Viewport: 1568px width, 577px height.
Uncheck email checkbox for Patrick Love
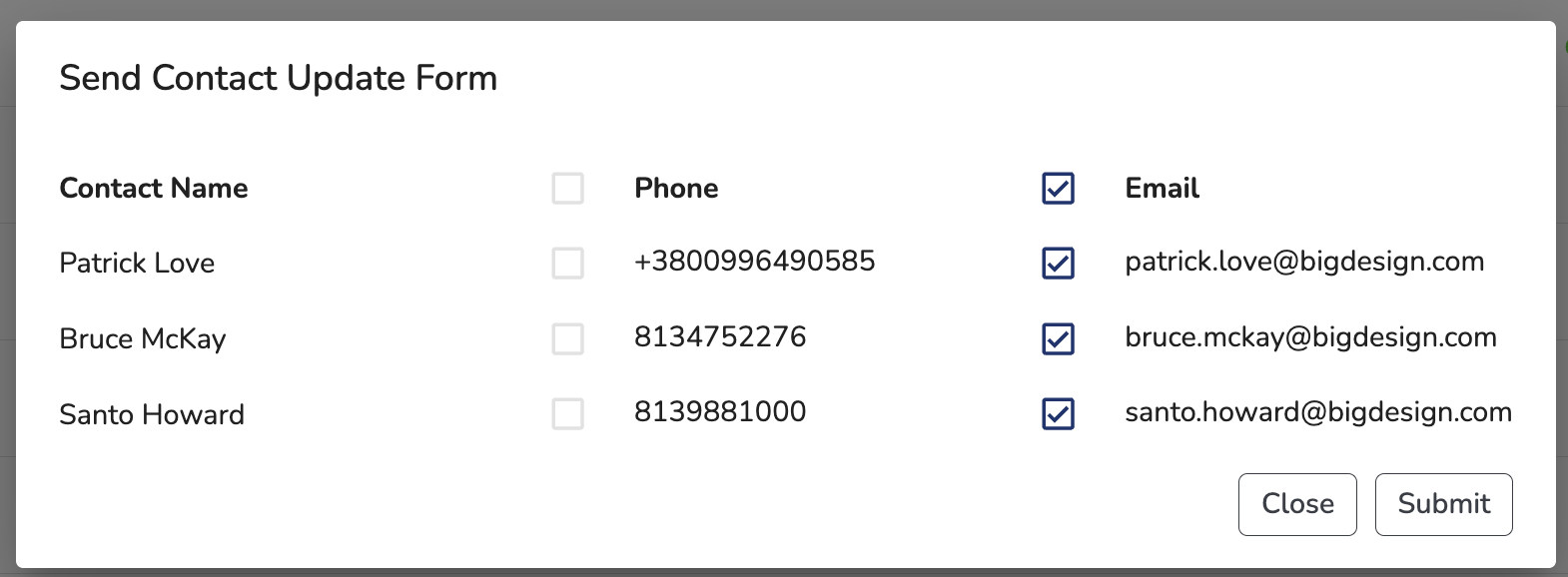1058,264
